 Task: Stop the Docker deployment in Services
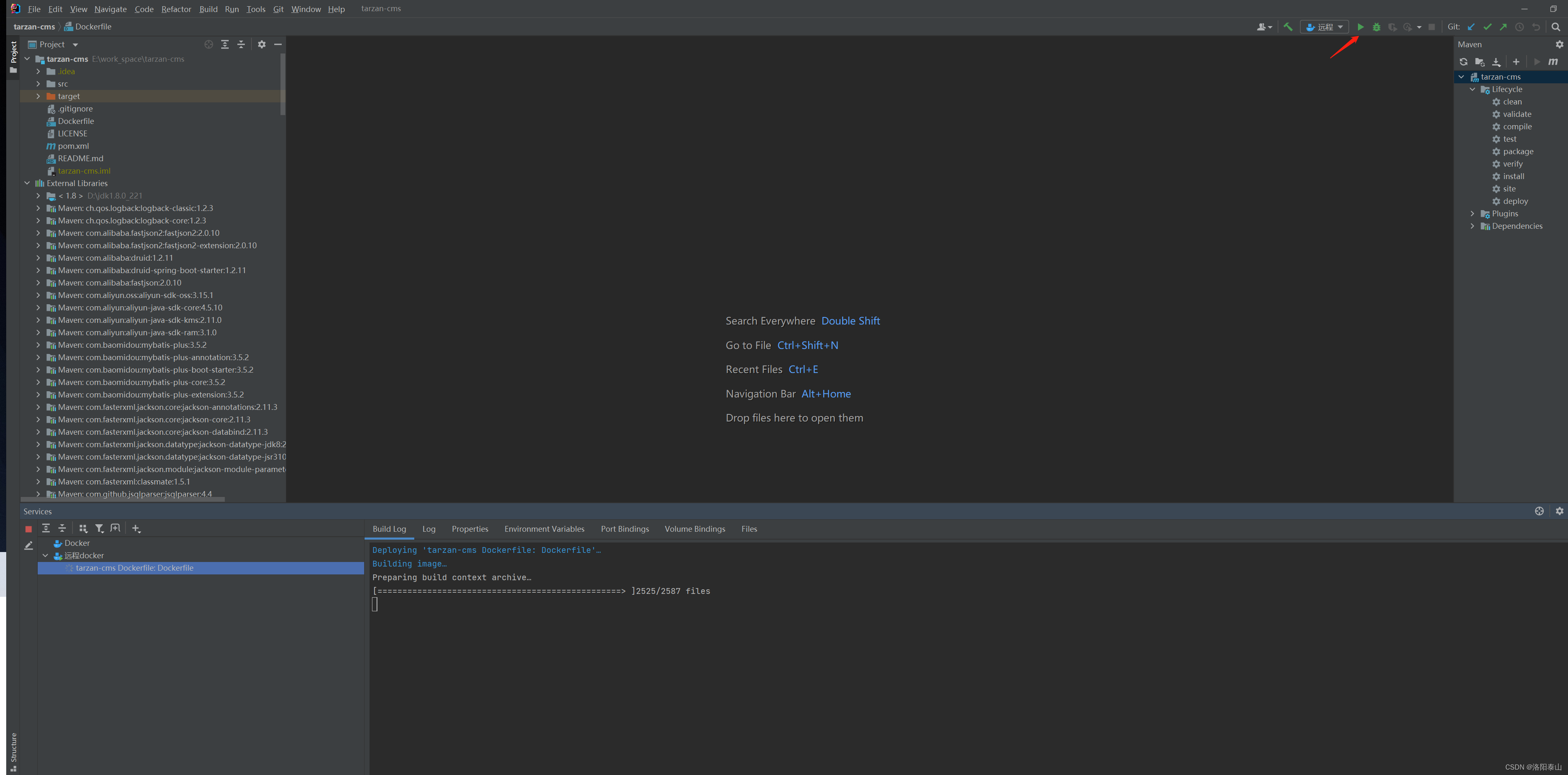coord(28,529)
